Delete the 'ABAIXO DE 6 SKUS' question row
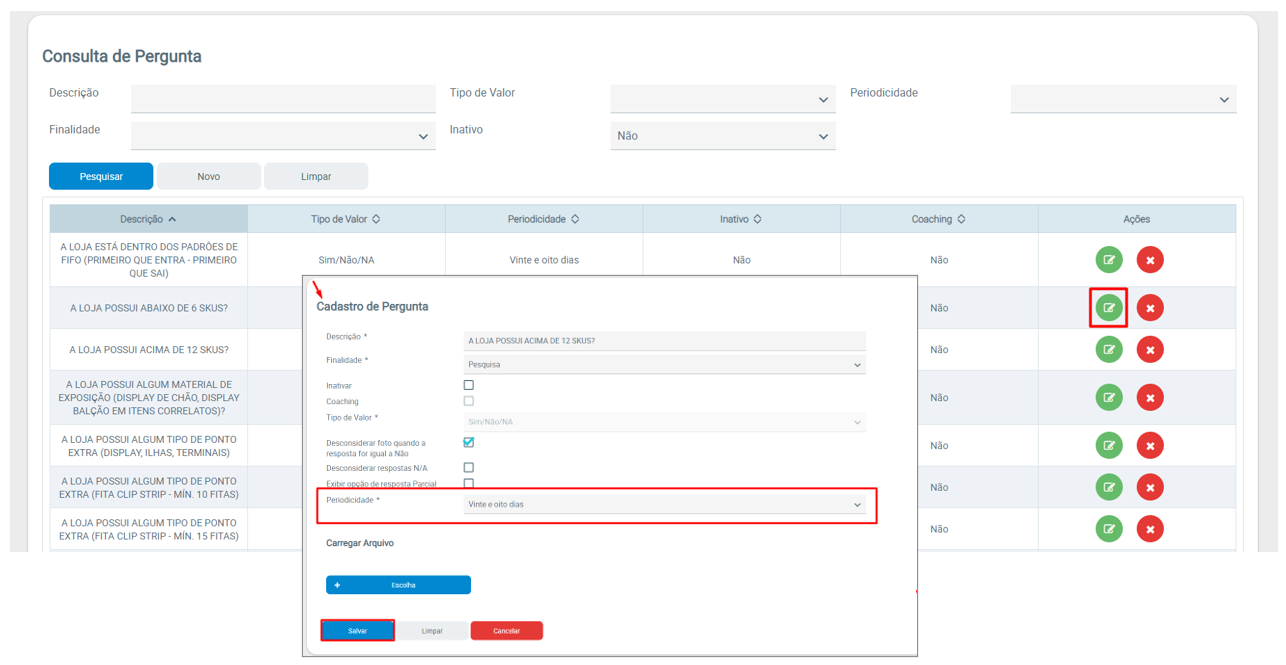 (x=1150, y=308)
